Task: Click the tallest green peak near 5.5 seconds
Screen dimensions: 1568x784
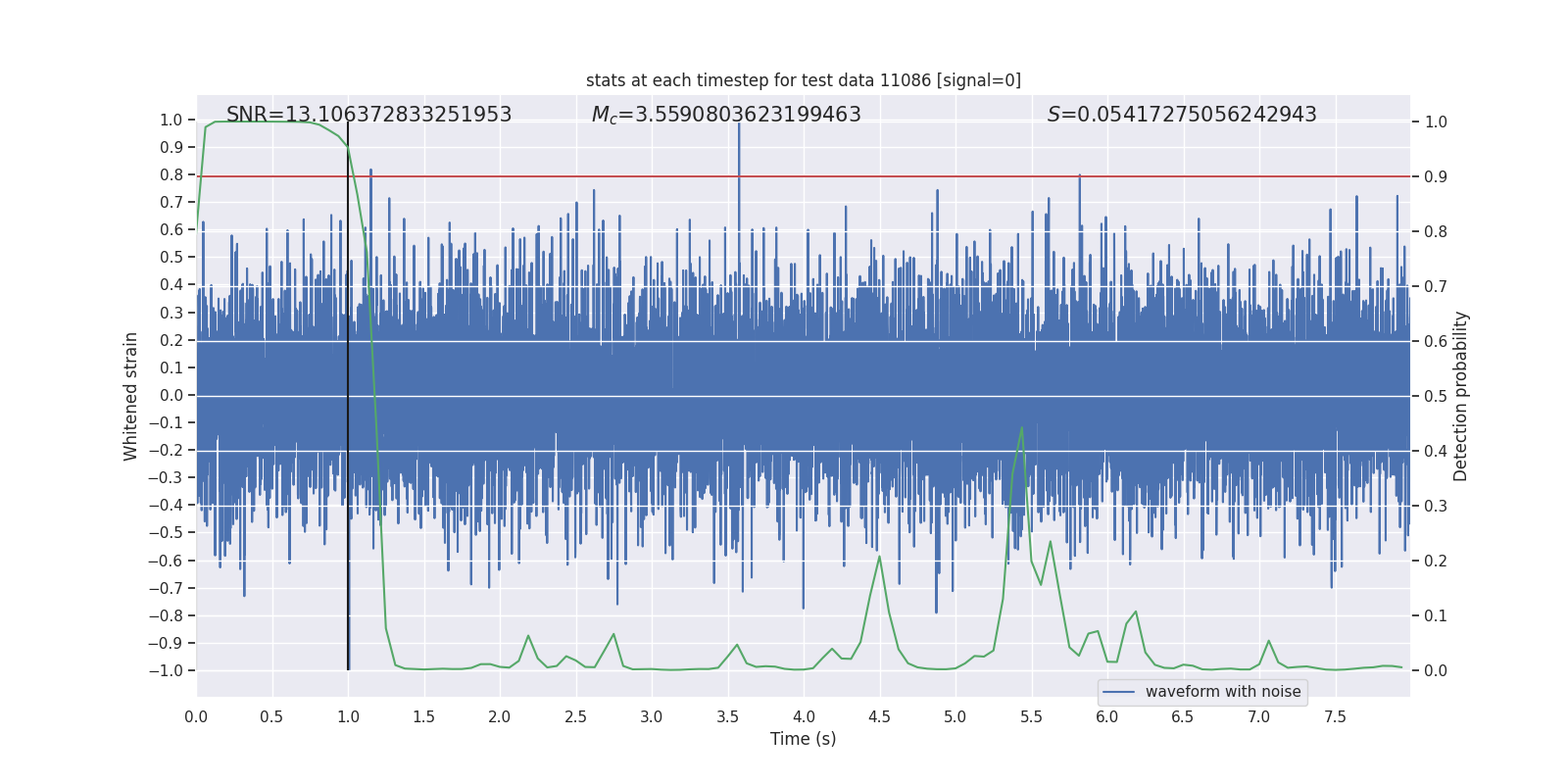Action: (x=1022, y=428)
